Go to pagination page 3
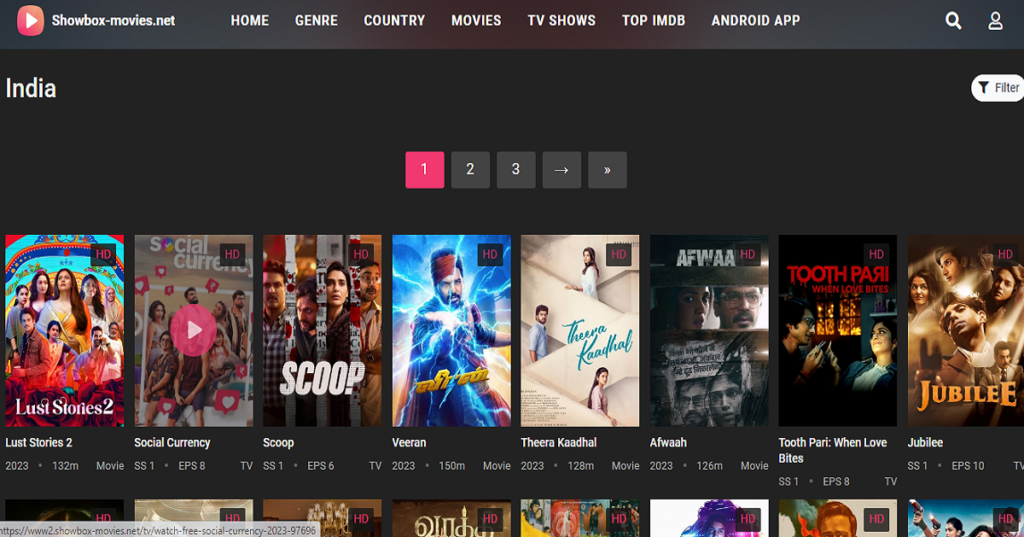Viewport: 1024px width, 537px height. coord(516,170)
